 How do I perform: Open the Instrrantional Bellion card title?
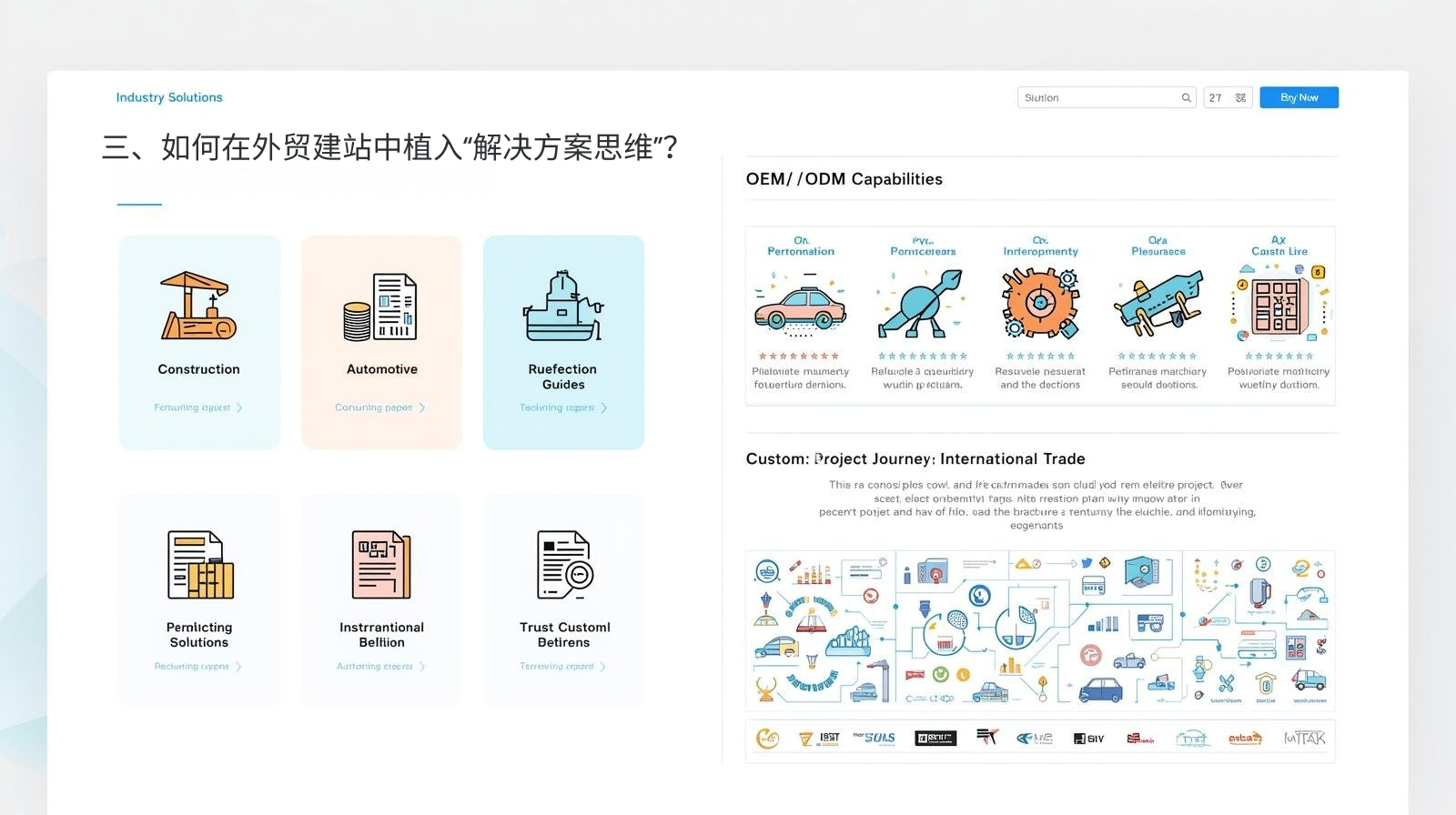pos(381,635)
